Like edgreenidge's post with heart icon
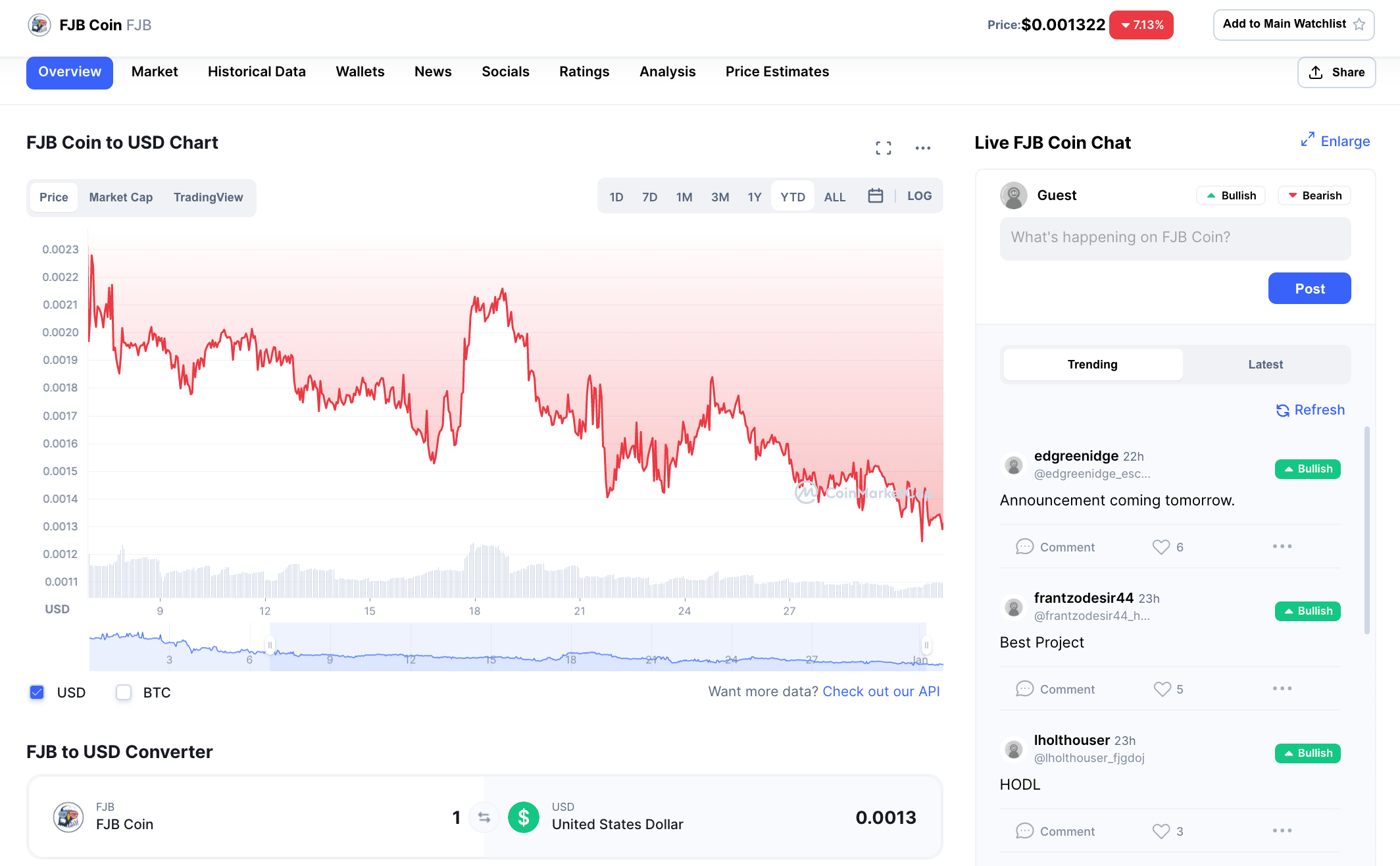This screenshot has width=1400, height=866. [x=1161, y=547]
